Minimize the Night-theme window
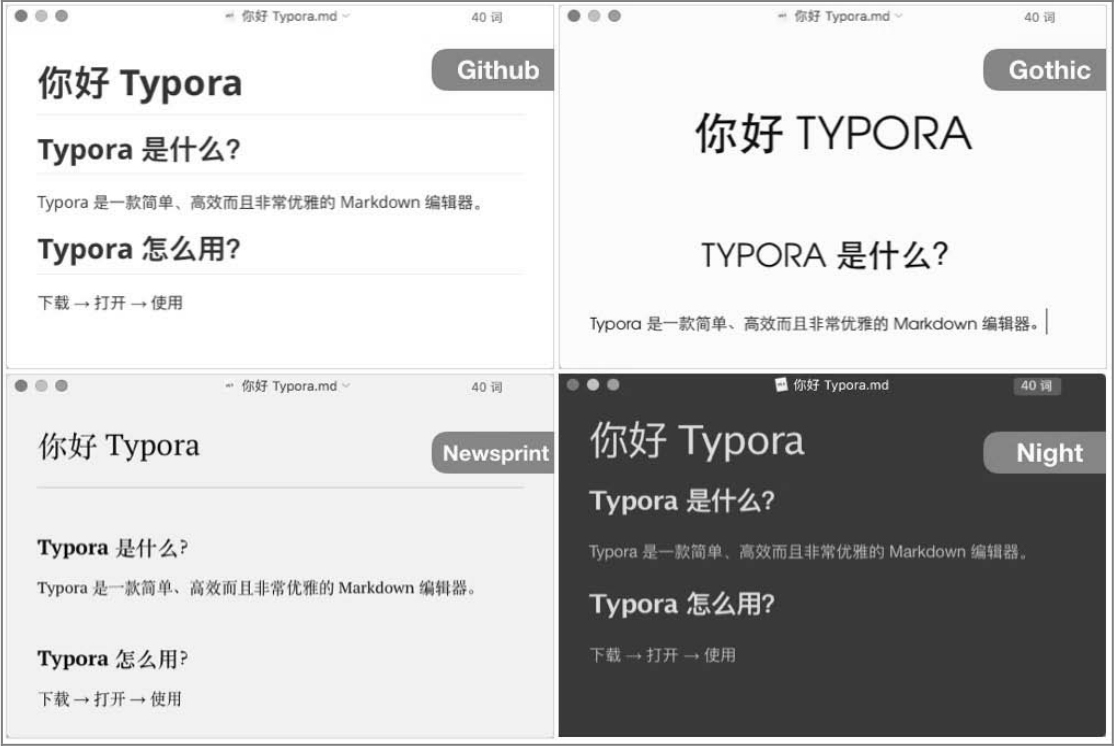1114x746 pixels. [x=593, y=384]
